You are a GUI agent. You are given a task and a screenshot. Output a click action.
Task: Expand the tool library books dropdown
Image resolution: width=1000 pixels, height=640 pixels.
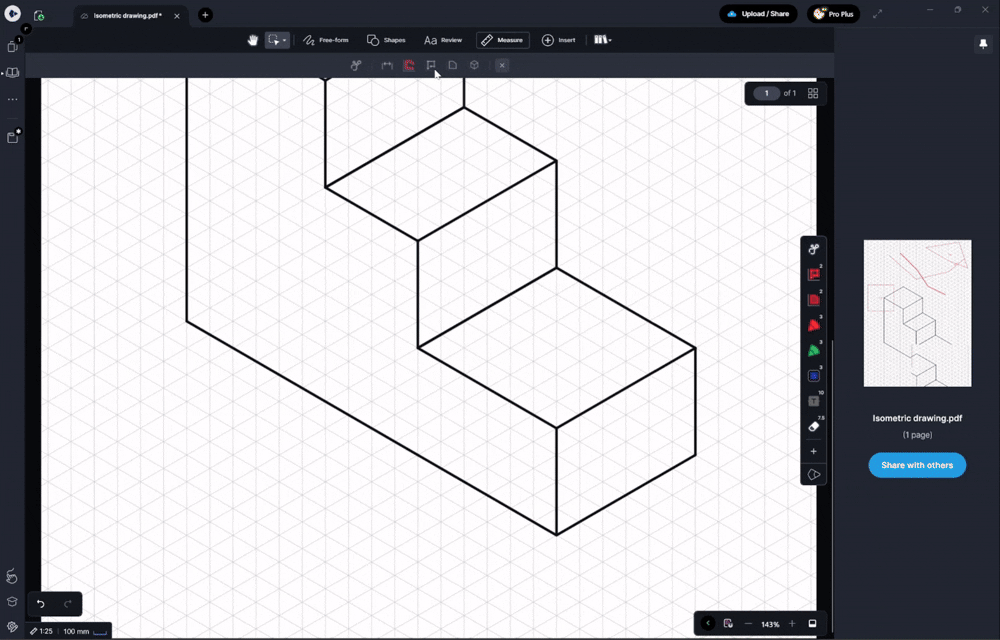pyautogui.click(x=603, y=40)
